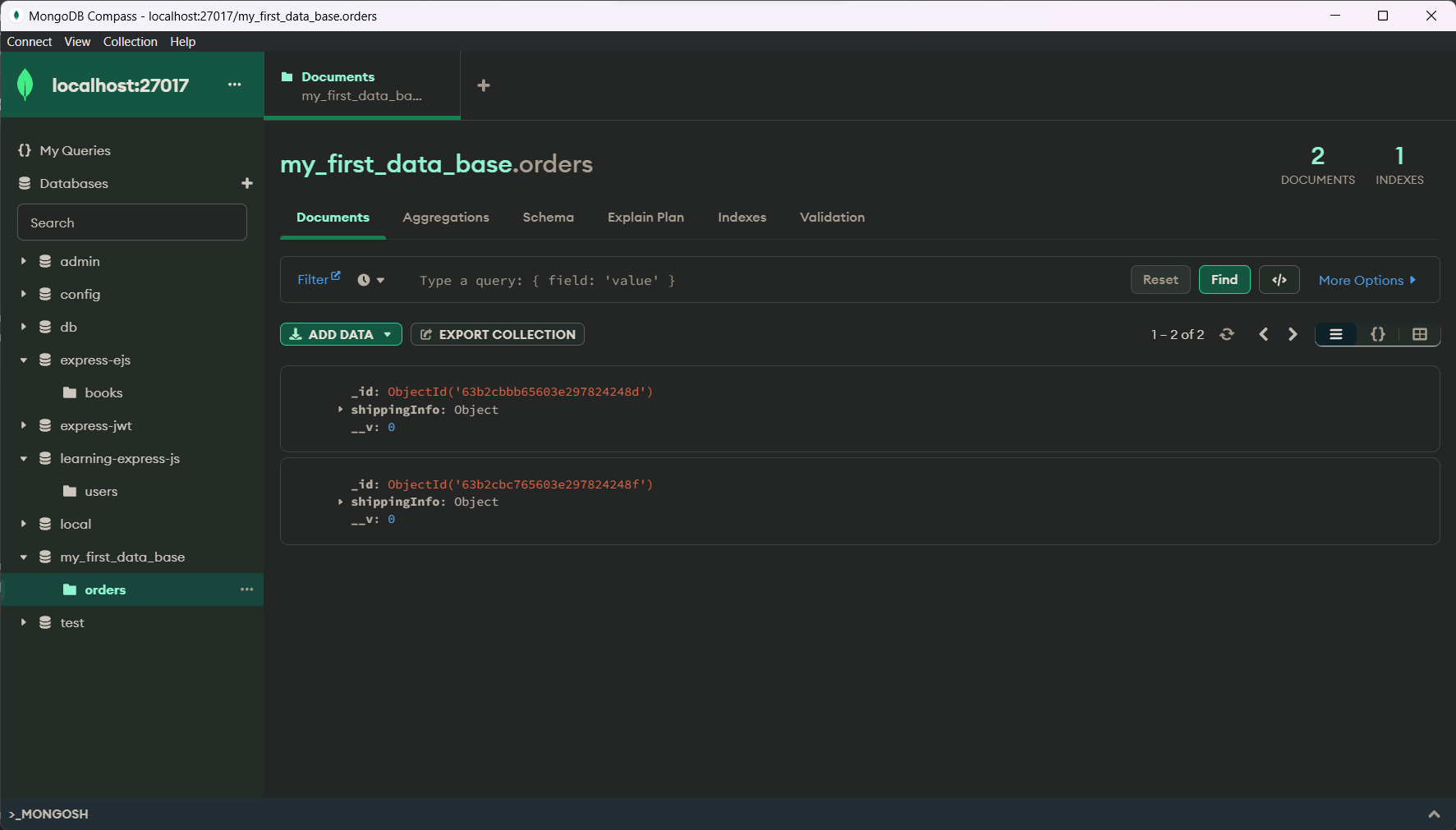1456x830 pixels.
Task: Open the MONGOSH shell bar
Action: [x=728, y=814]
